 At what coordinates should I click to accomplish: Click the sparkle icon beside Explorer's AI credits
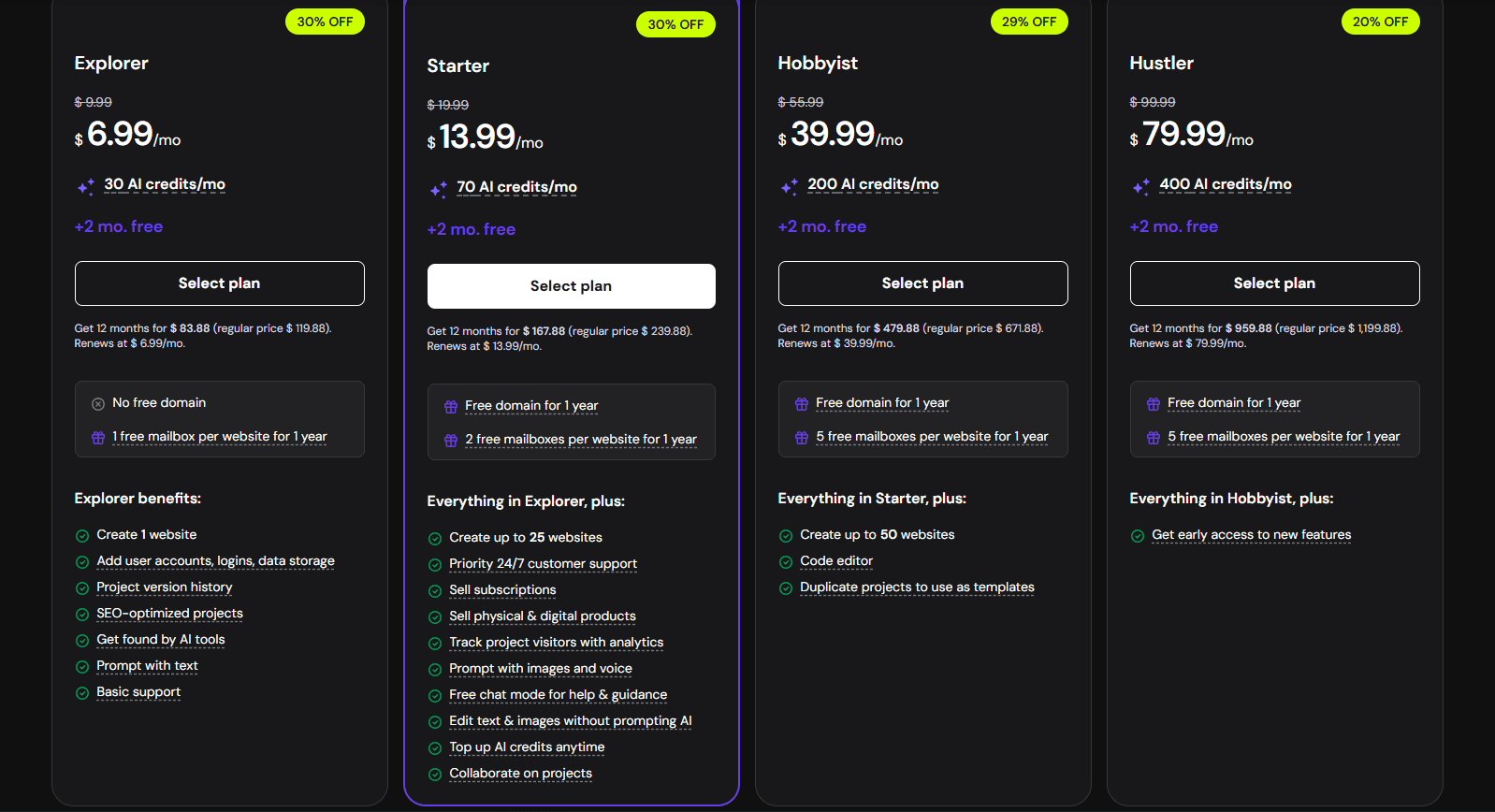(84, 187)
